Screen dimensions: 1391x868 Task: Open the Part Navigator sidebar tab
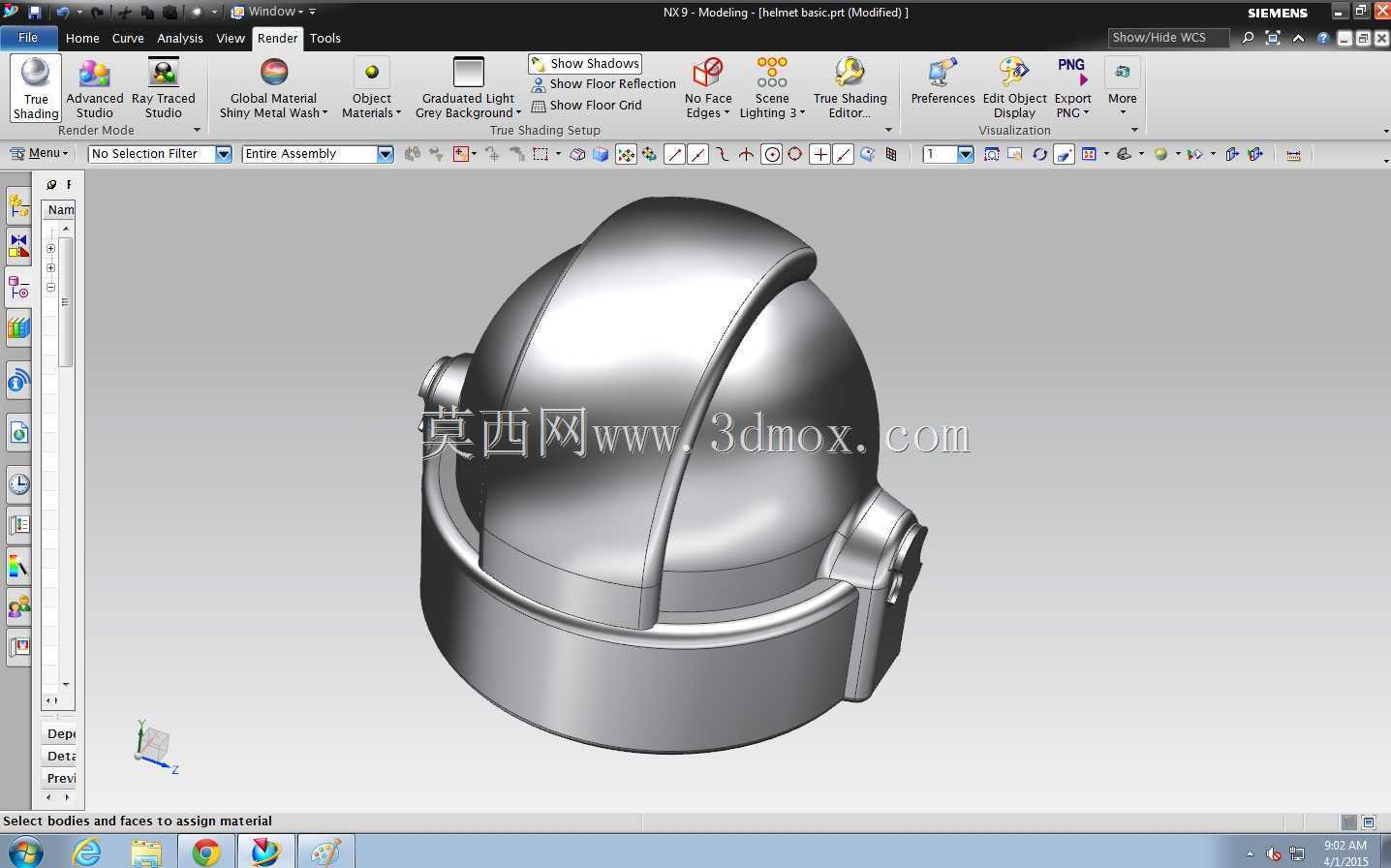click(18, 287)
